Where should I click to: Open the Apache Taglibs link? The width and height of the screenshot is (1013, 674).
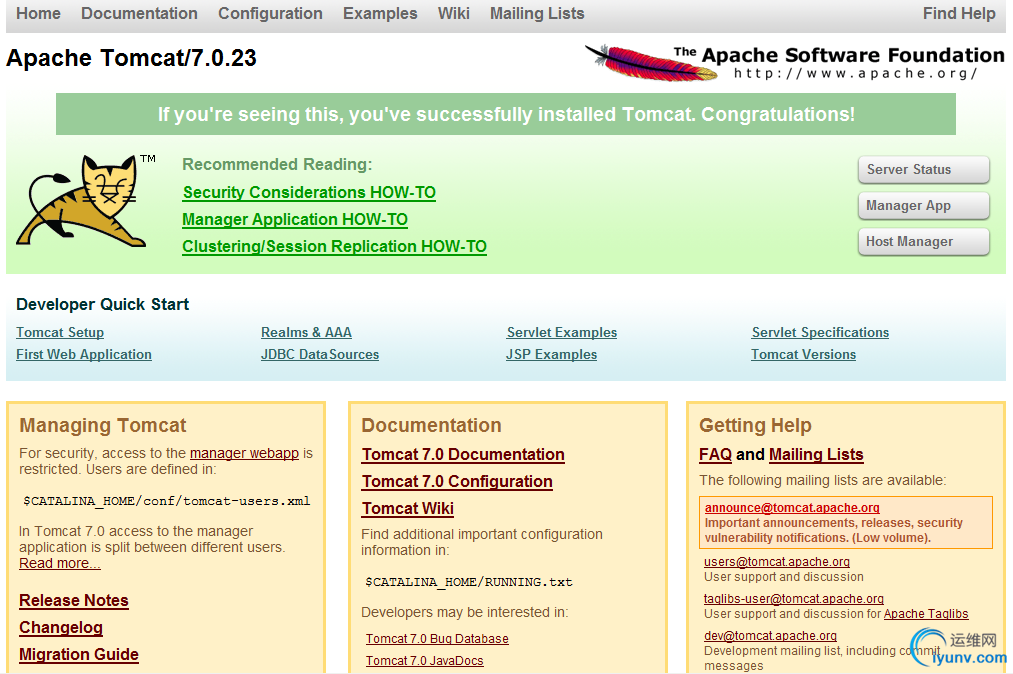click(926, 613)
